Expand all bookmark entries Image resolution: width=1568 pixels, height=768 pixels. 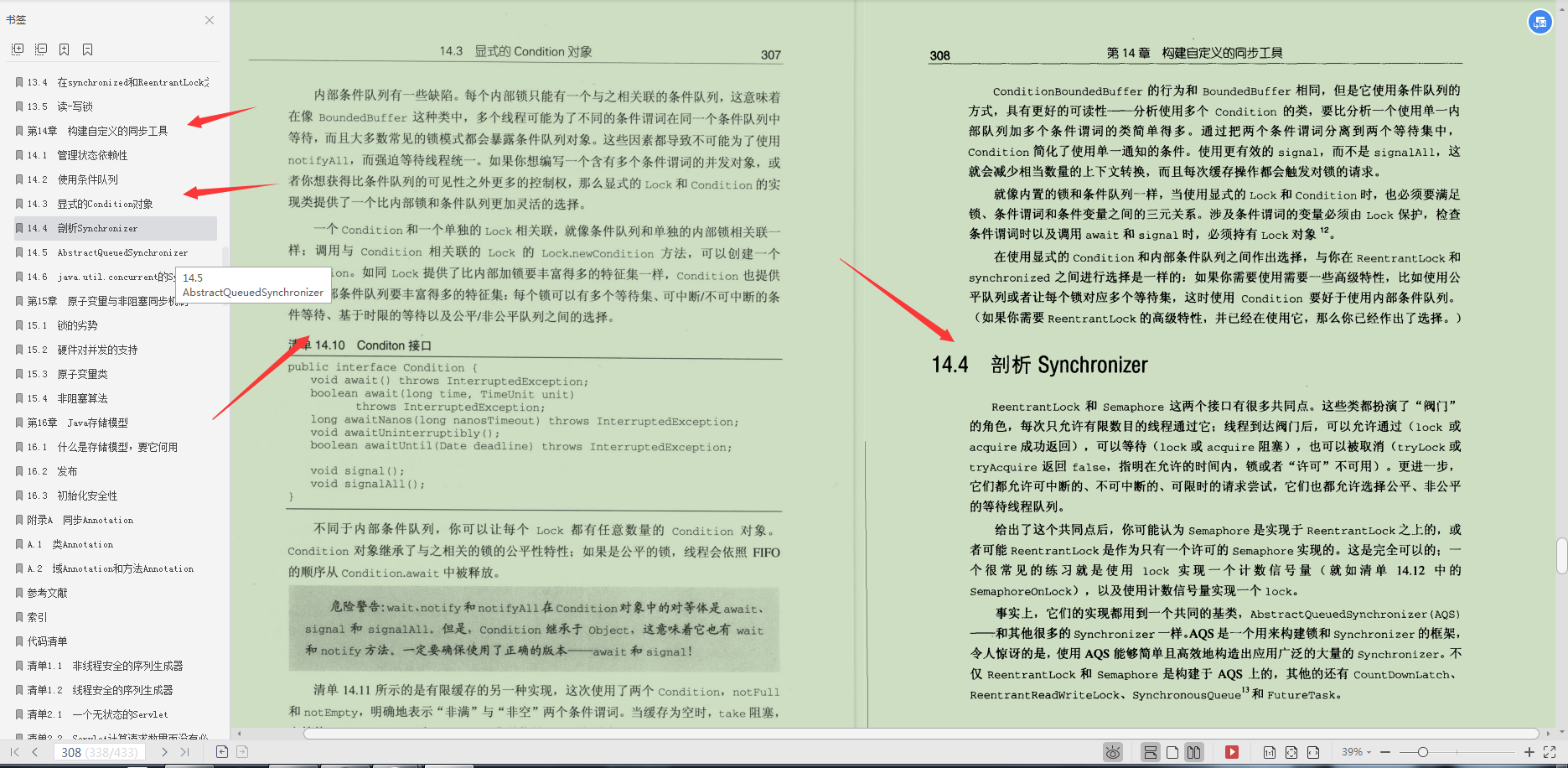(x=18, y=49)
